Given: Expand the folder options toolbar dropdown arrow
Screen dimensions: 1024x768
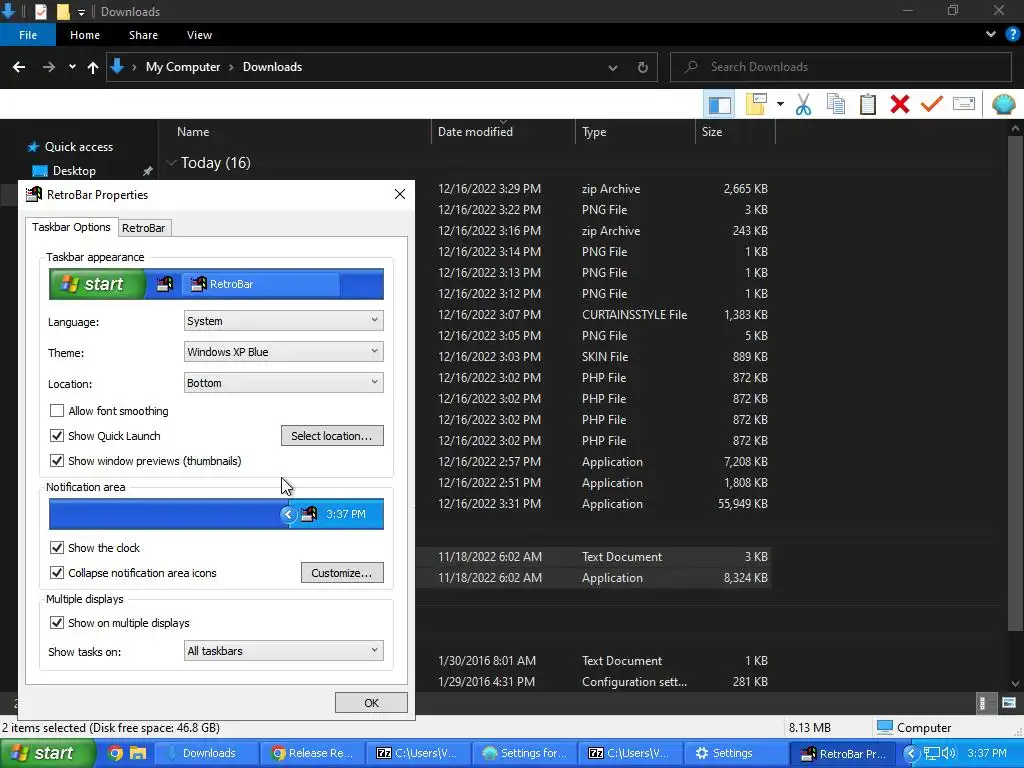Looking at the screenshot, I should point(780,104).
